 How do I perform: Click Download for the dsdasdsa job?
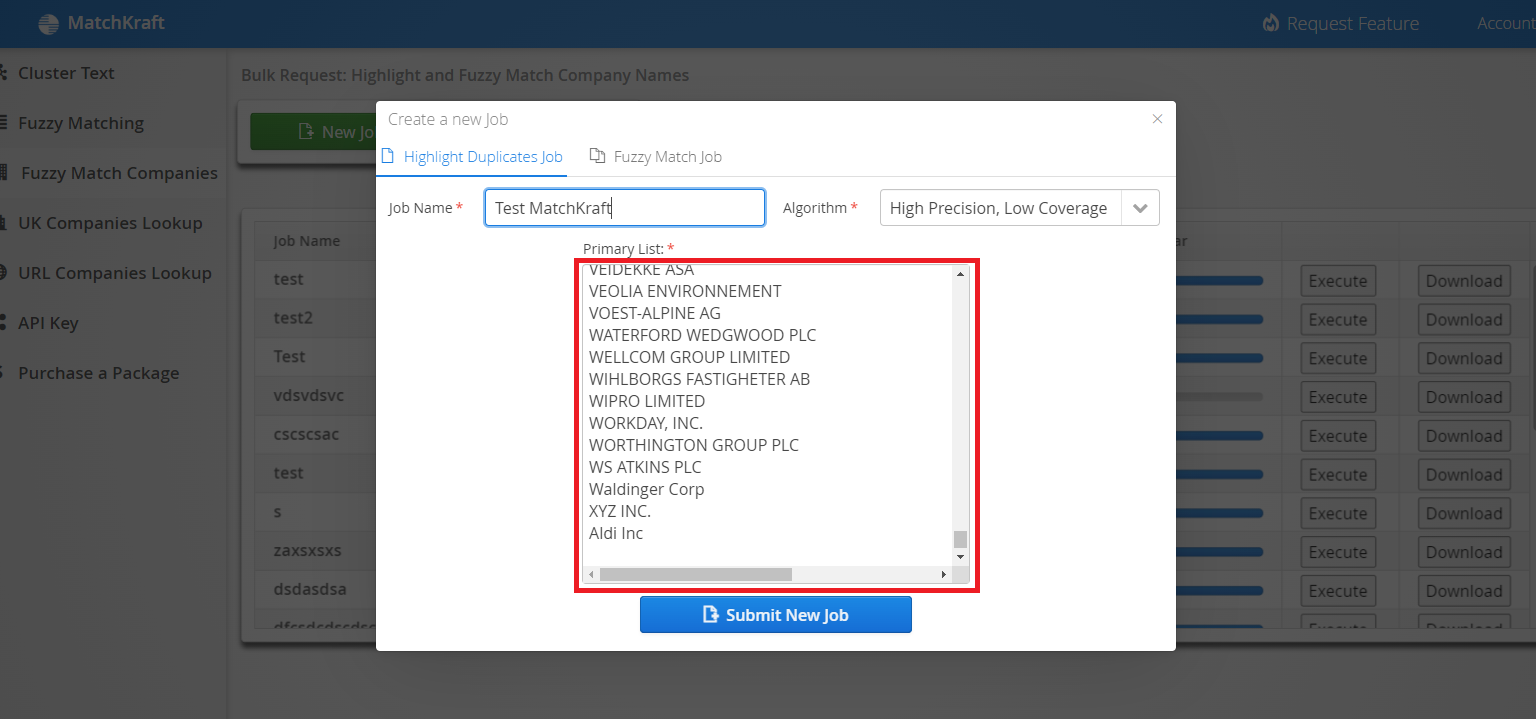[1464, 591]
